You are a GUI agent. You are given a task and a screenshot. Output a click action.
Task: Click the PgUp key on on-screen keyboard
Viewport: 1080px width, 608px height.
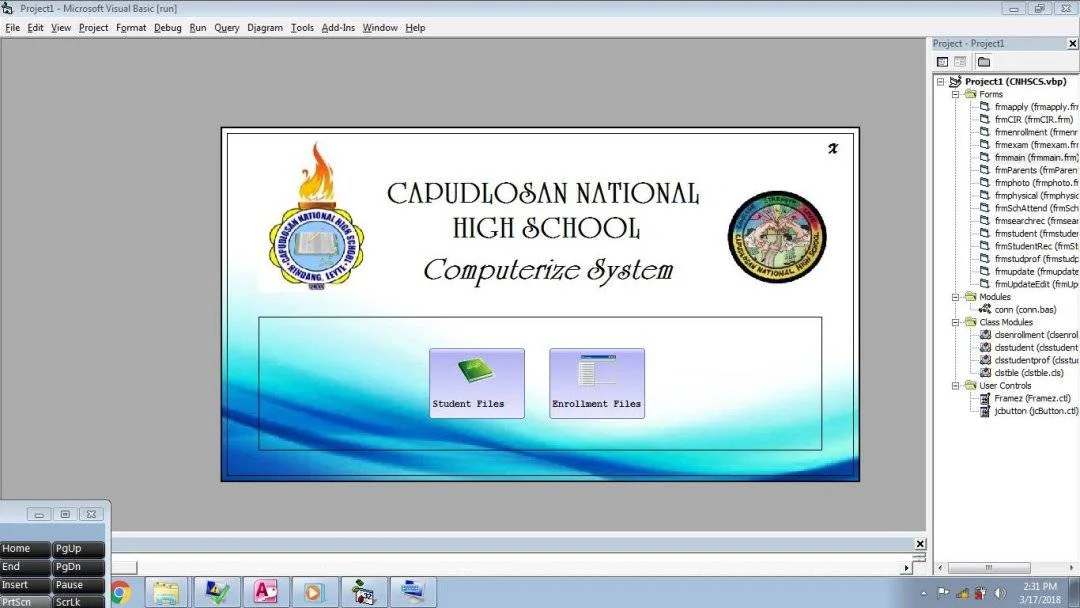[x=79, y=549]
